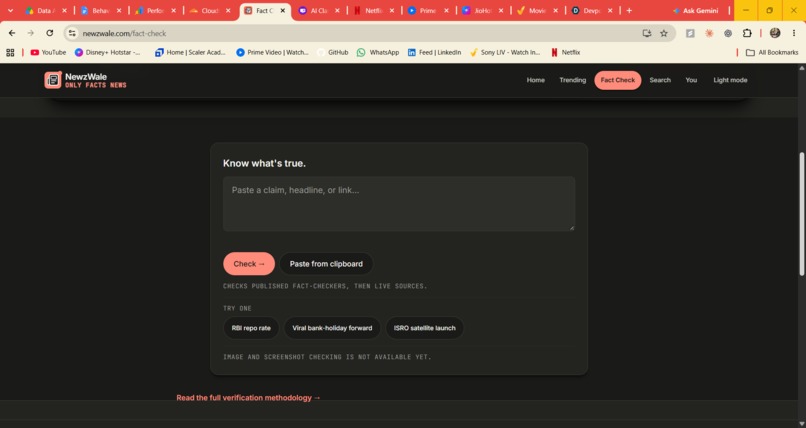Focus the claim, headline, or link text box
Screen dimensions: 806x428
(x=399, y=204)
